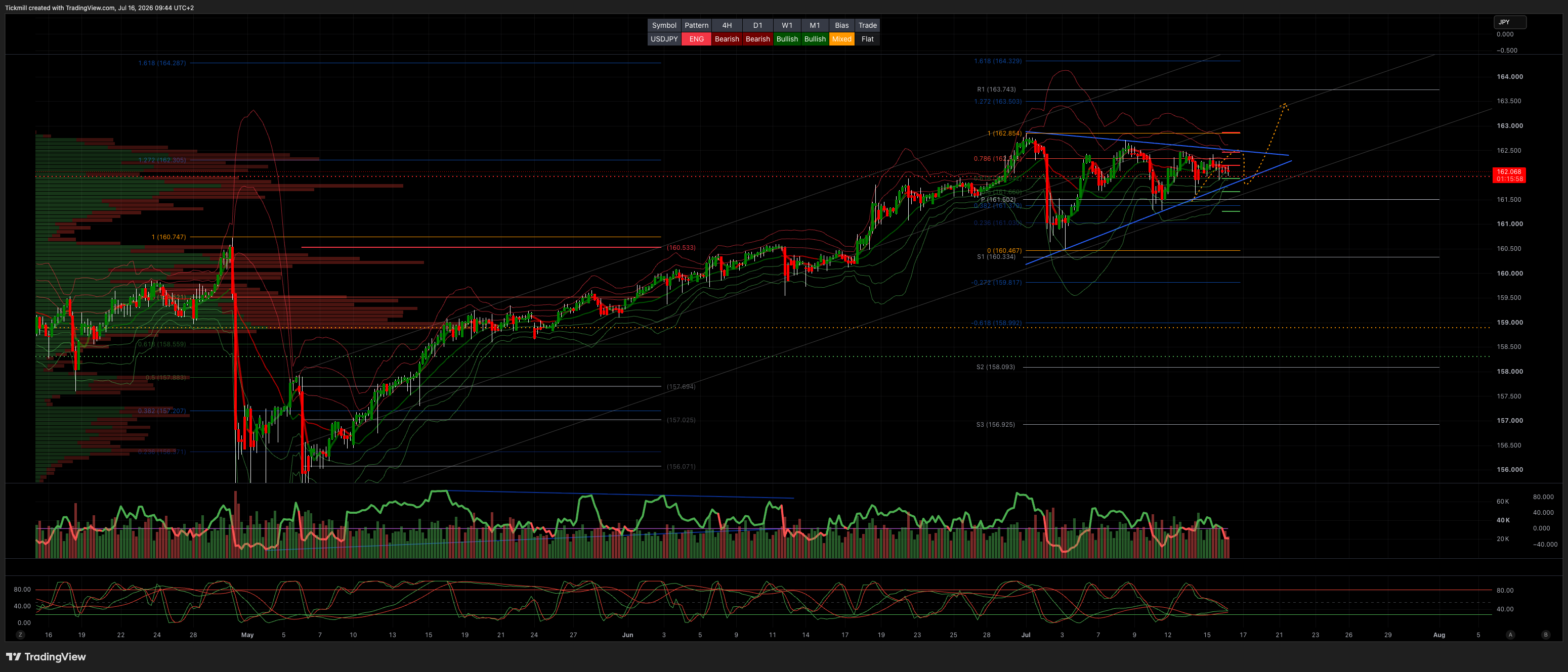Image resolution: width=1568 pixels, height=672 pixels.
Task: Click the R1 (163.743) pivot label
Action: tap(996, 89)
